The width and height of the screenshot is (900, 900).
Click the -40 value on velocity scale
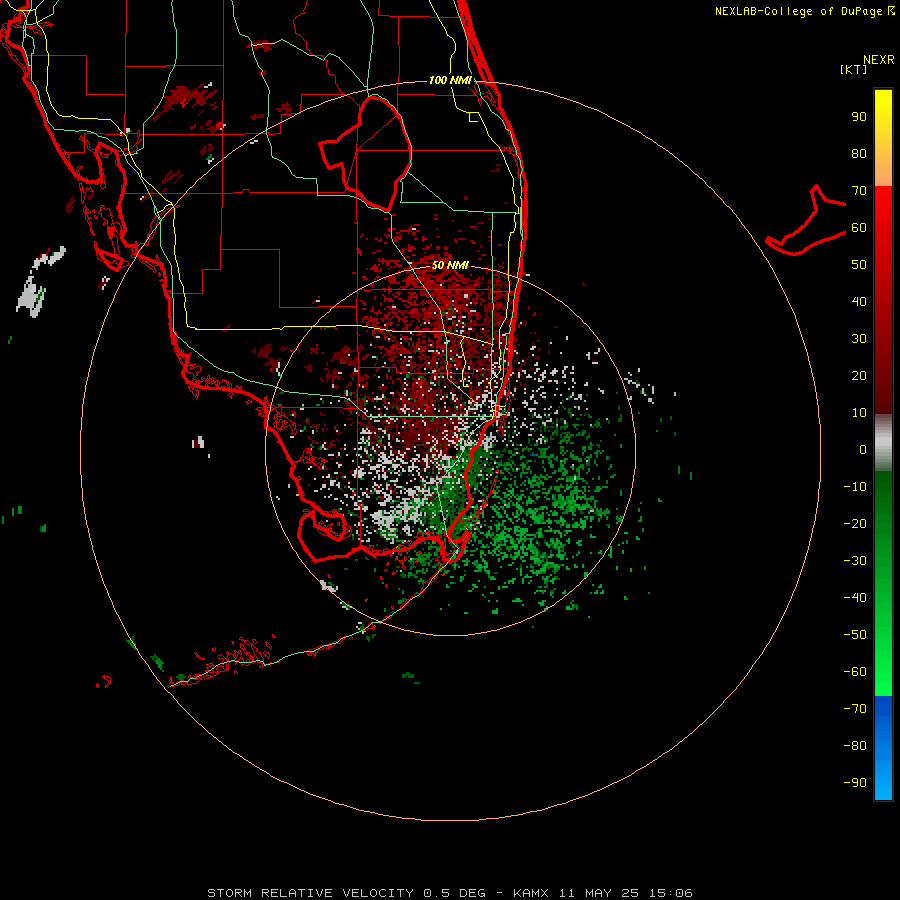(855, 598)
